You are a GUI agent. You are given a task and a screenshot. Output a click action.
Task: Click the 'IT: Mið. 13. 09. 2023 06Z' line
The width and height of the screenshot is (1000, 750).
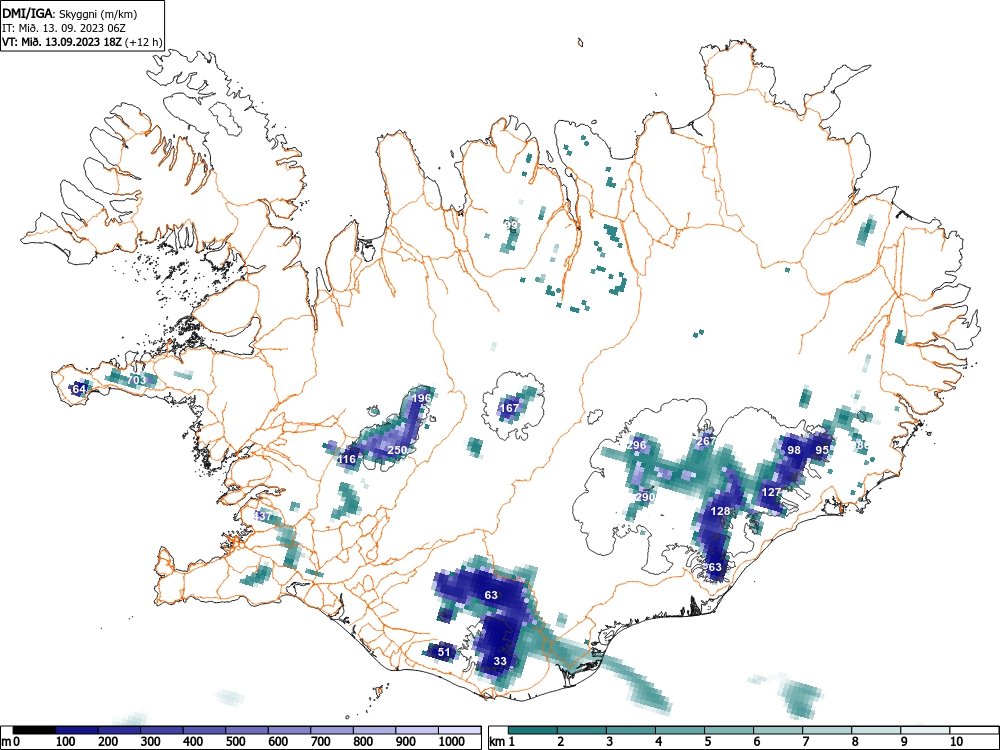pyautogui.click(x=66, y=28)
